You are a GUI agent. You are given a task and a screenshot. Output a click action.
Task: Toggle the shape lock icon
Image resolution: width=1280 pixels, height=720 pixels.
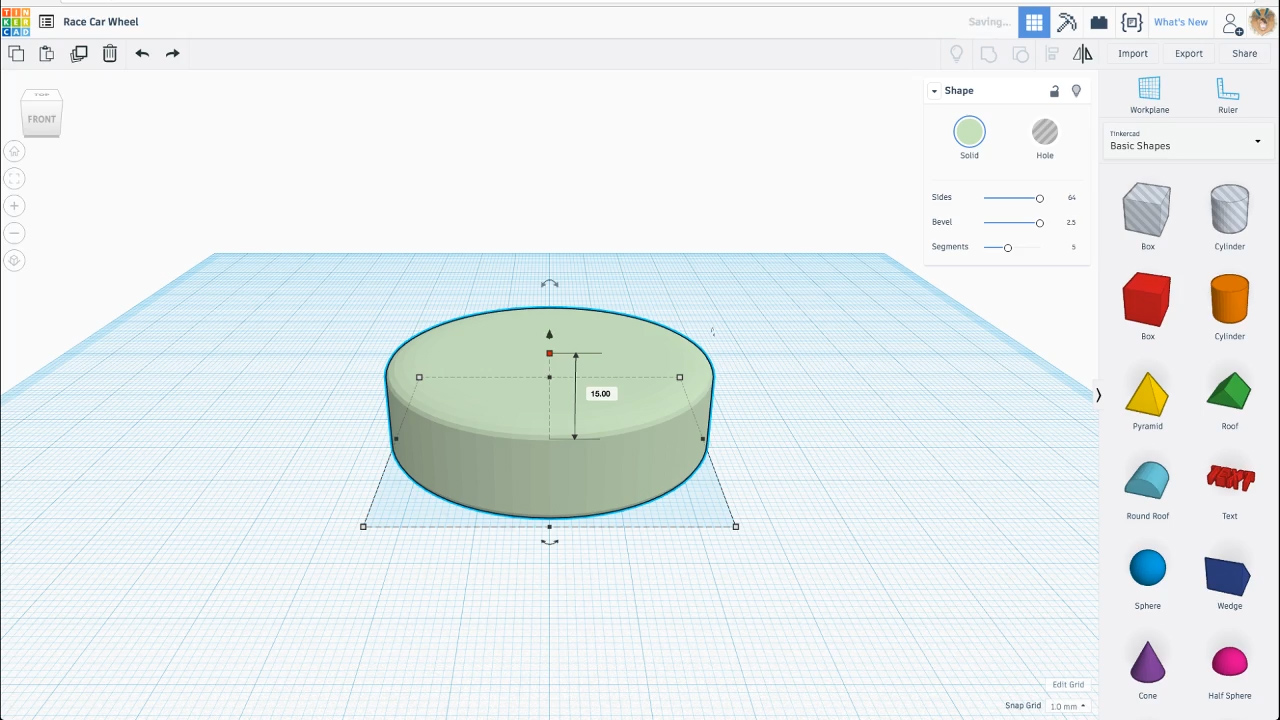click(1054, 91)
